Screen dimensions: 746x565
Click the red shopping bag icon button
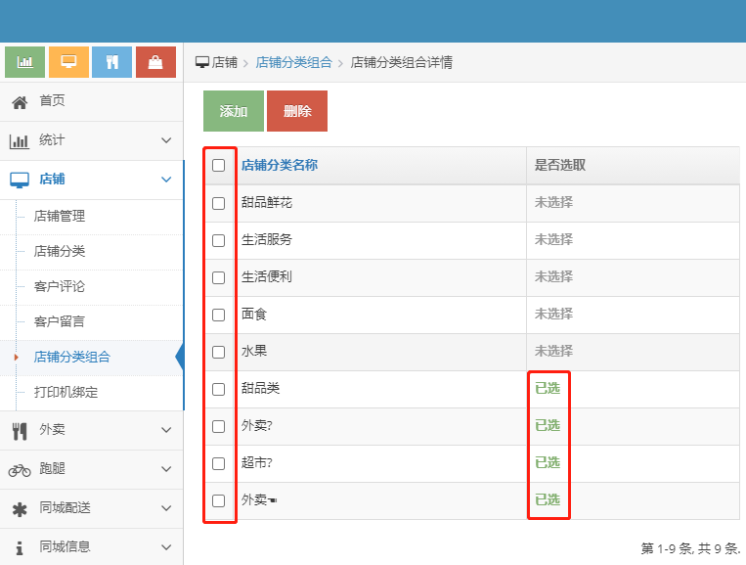155,62
